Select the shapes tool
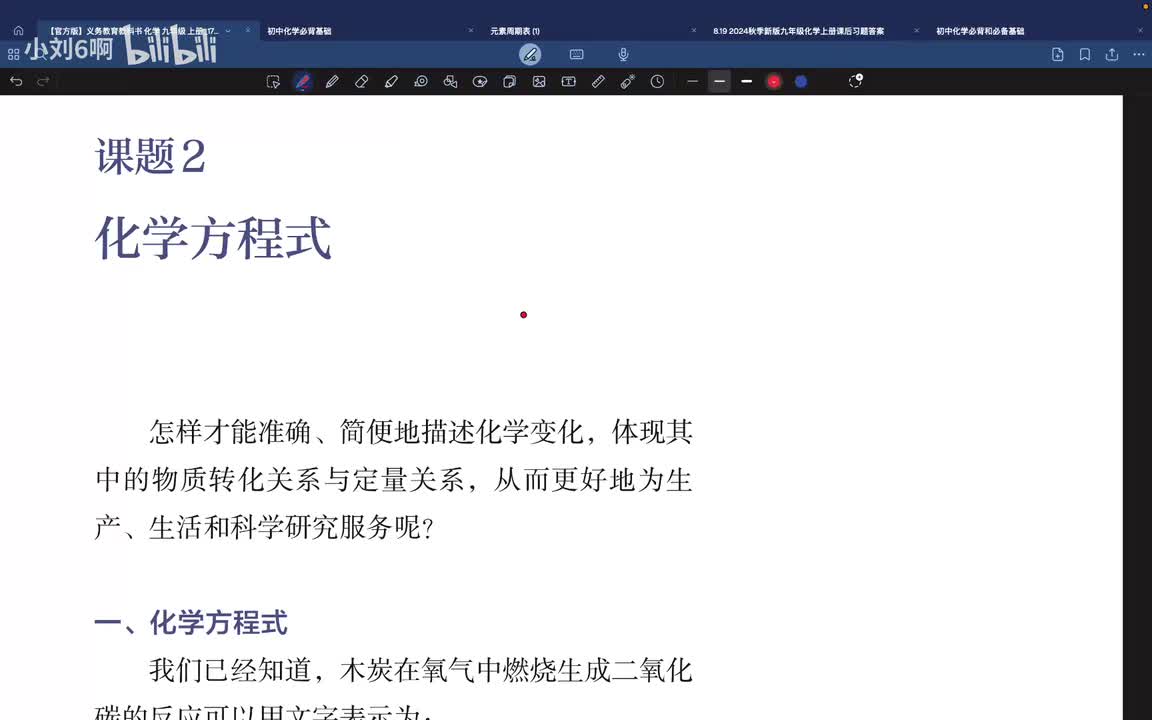Viewport: 1152px width, 720px height. tap(450, 82)
